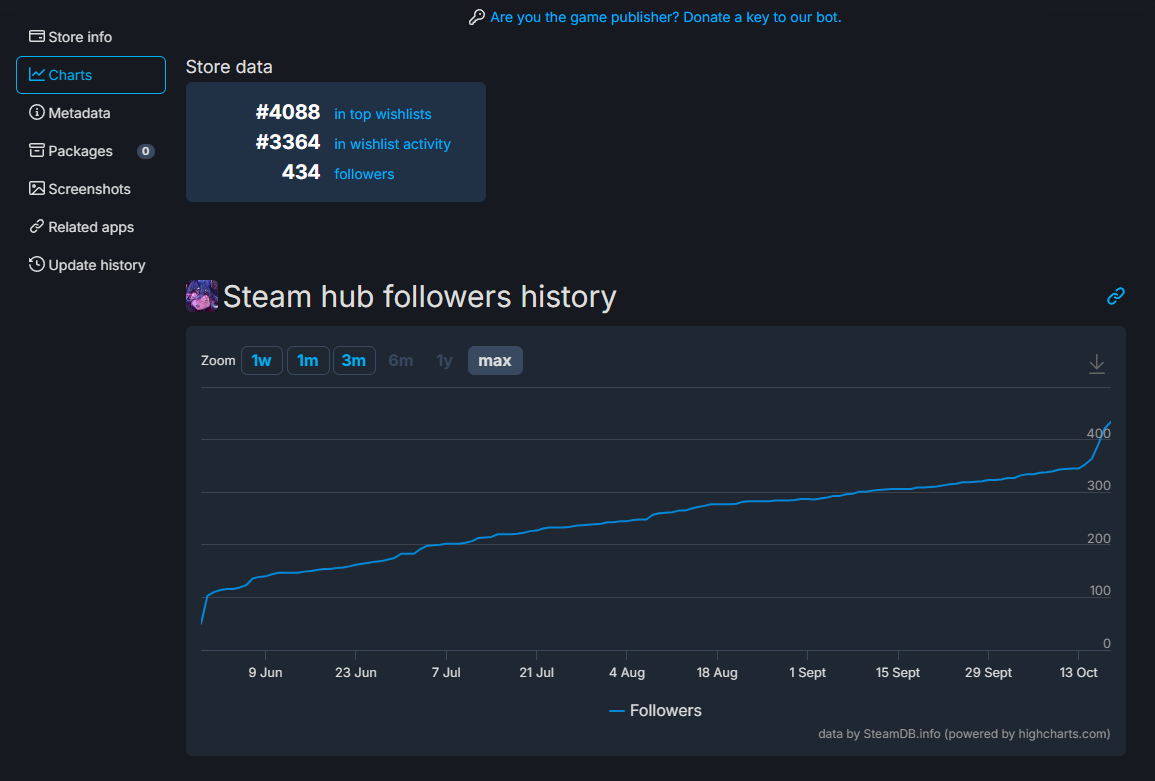The width and height of the screenshot is (1155, 781).
Task: Select the Charts sidebar tab
Action: pyautogui.click(x=91, y=75)
